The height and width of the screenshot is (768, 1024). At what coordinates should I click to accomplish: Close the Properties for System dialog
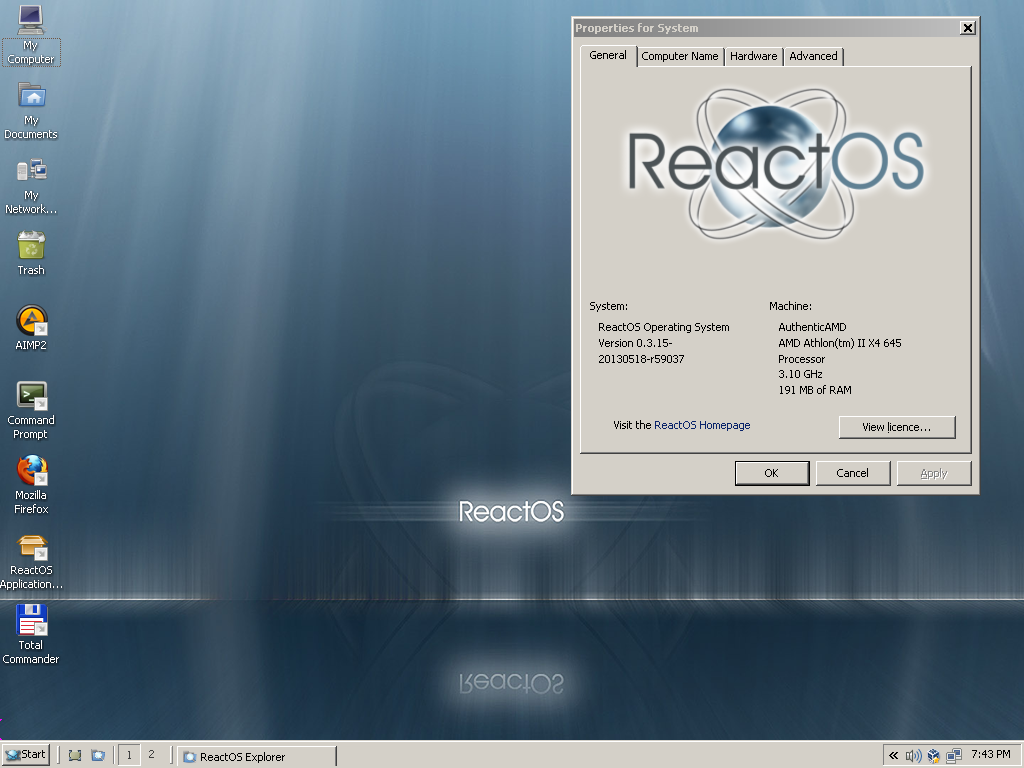click(x=968, y=28)
